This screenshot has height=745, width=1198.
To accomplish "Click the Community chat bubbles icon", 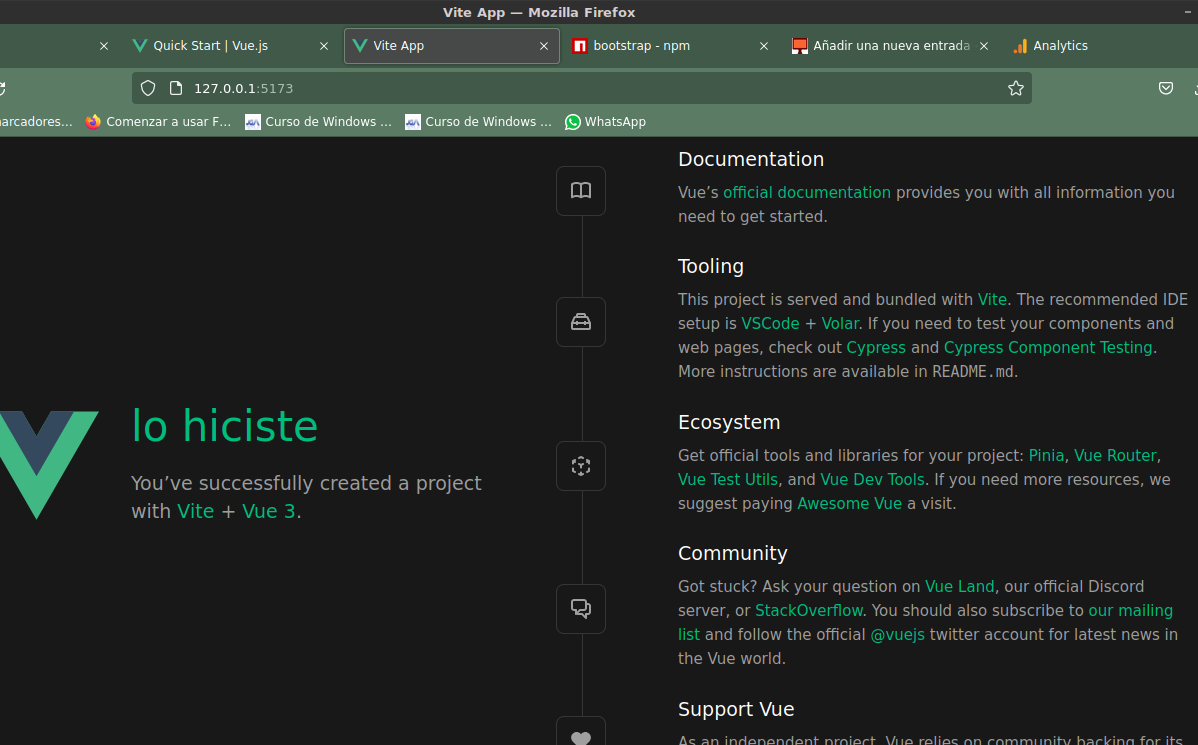I will pos(581,609).
